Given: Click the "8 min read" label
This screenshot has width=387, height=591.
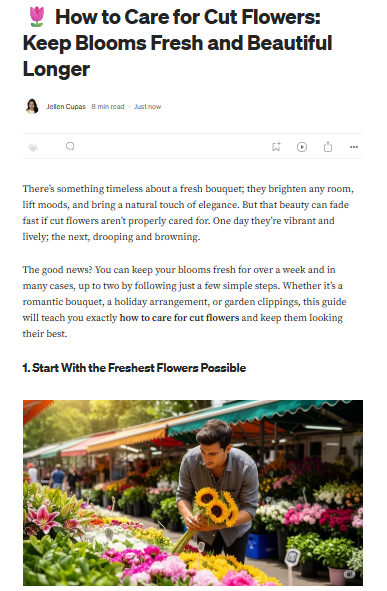Looking at the screenshot, I should coord(108,107).
